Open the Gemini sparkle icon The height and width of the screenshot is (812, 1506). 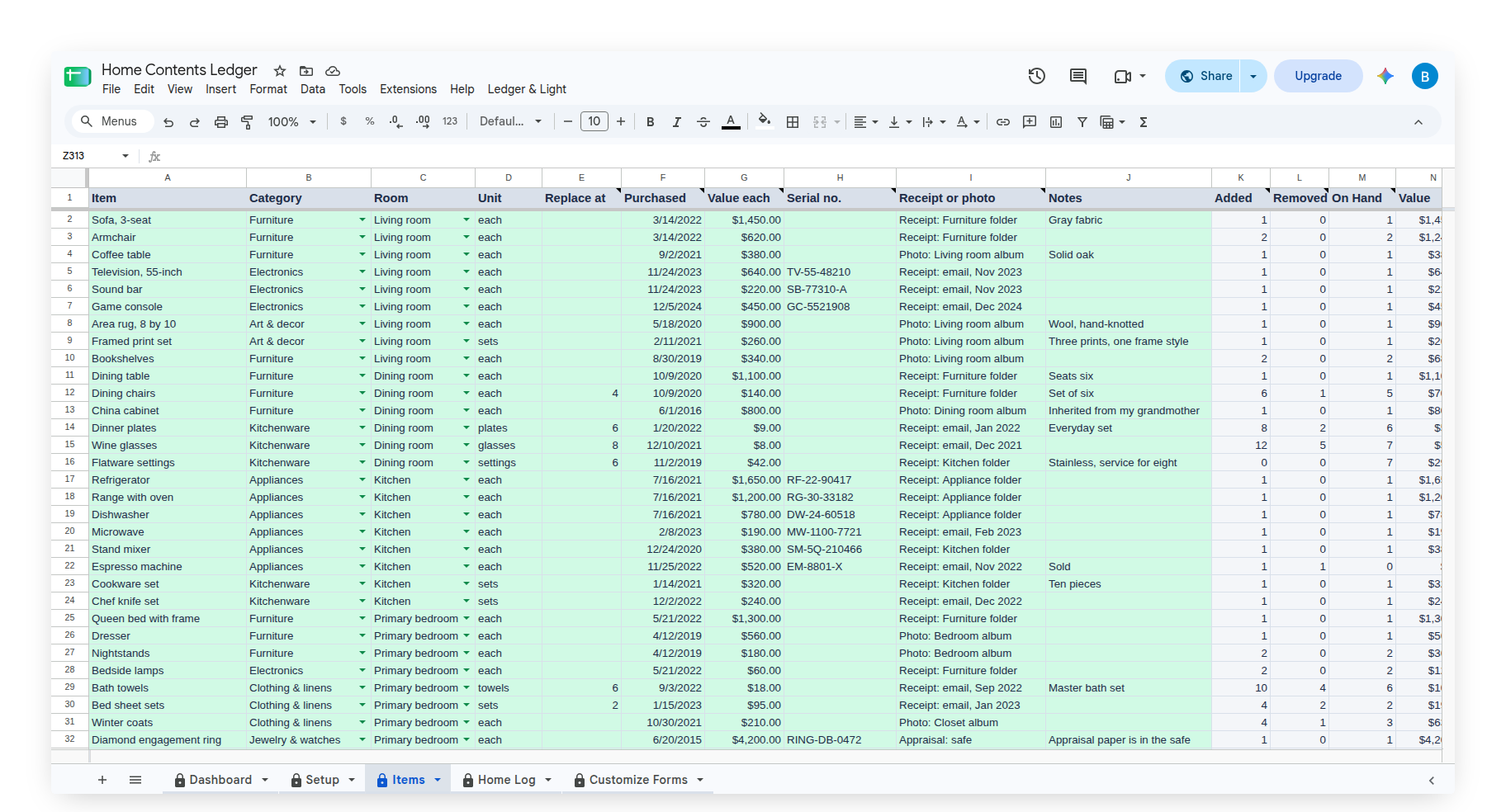1385,76
